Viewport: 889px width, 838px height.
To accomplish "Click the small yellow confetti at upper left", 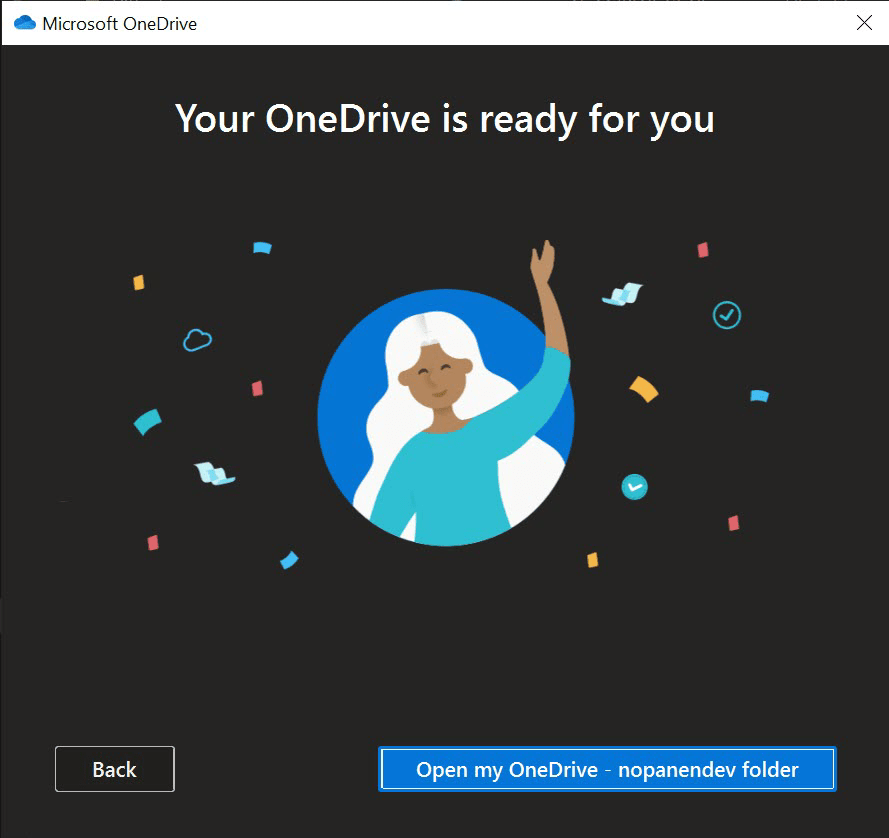I will click(x=139, y=282).
